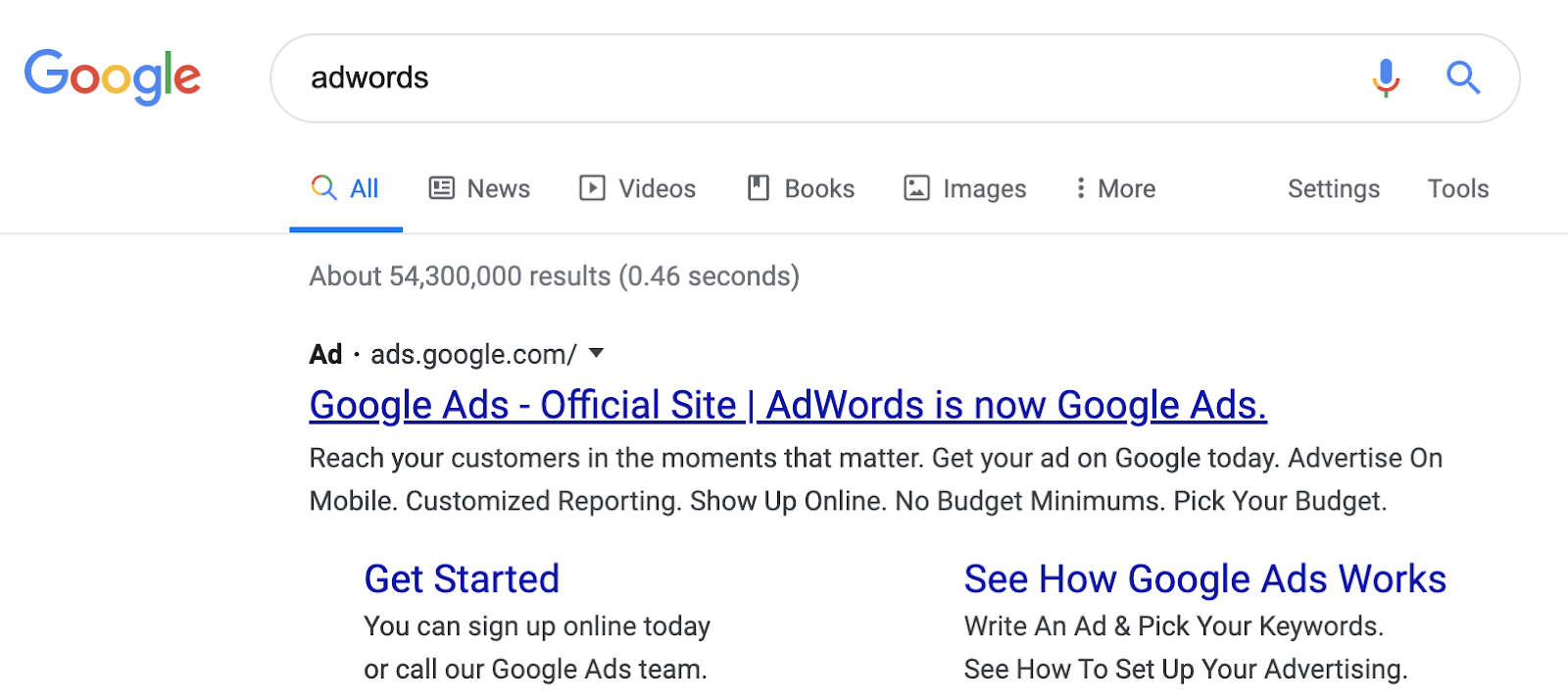Click the multicolor All search icon

323,186
